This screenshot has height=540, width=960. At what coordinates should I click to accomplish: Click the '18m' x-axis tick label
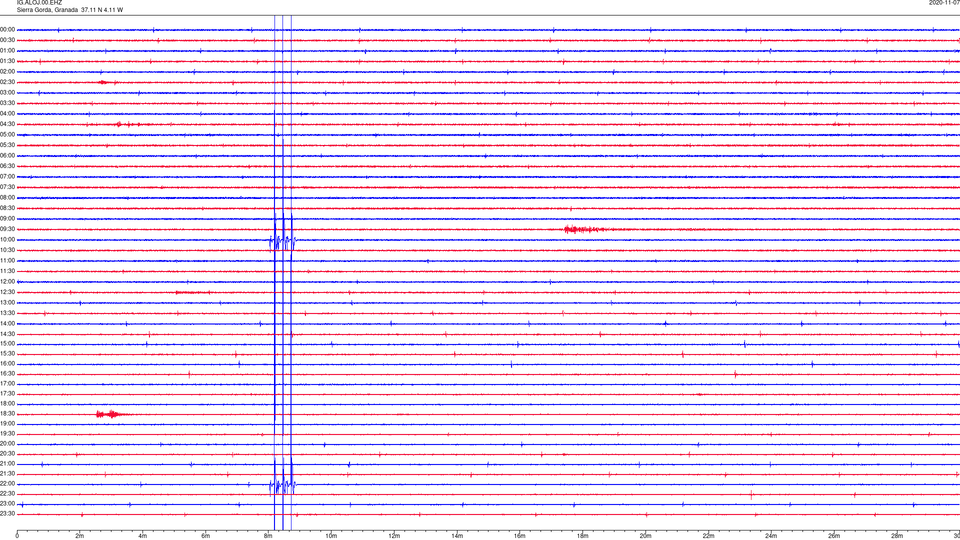coord(582,536)
